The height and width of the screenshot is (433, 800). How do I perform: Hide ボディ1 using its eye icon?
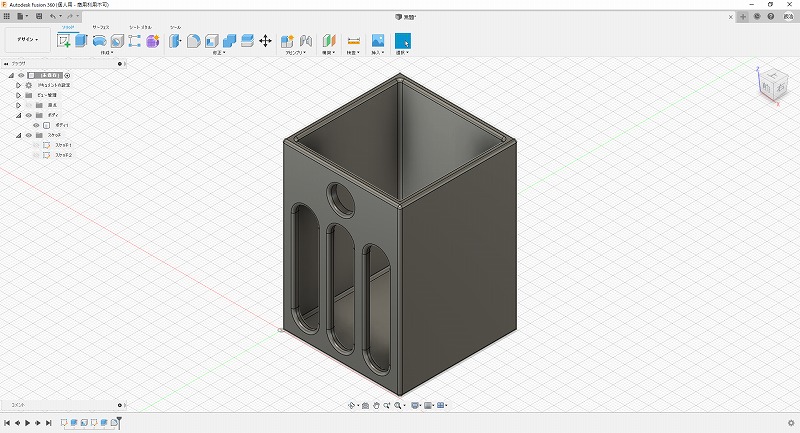coord(36,125)
